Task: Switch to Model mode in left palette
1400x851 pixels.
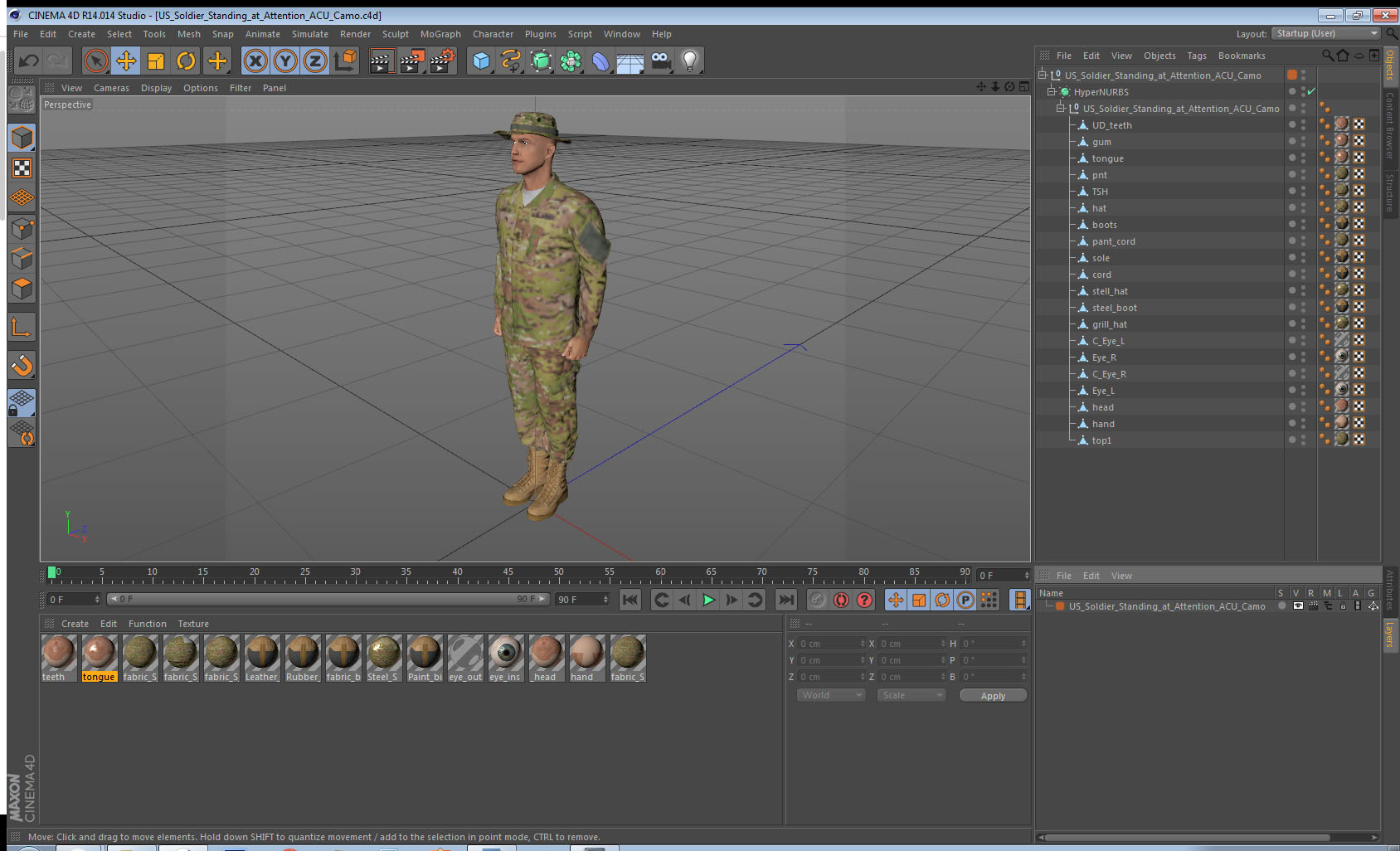Action: [22, 138]
